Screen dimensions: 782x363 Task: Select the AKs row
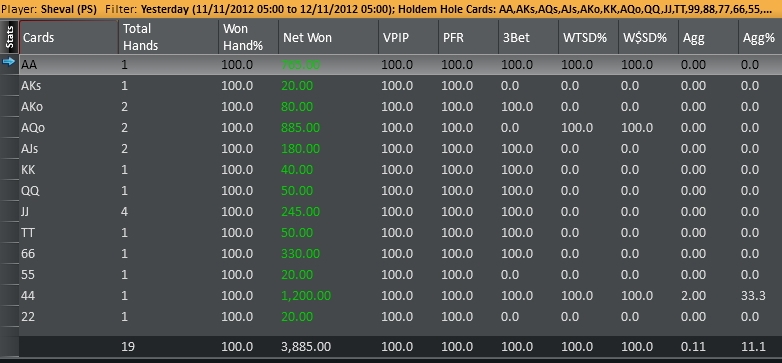click(x=400, y=86)
